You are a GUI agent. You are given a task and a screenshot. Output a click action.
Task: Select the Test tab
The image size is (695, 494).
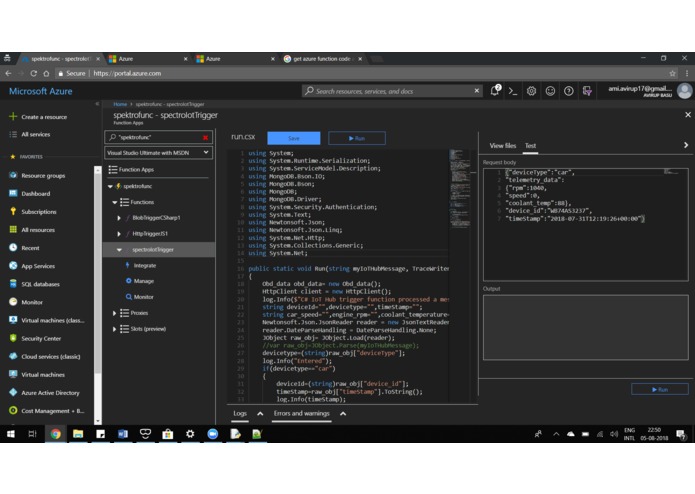pyautogui.click(x=530, y=145)
